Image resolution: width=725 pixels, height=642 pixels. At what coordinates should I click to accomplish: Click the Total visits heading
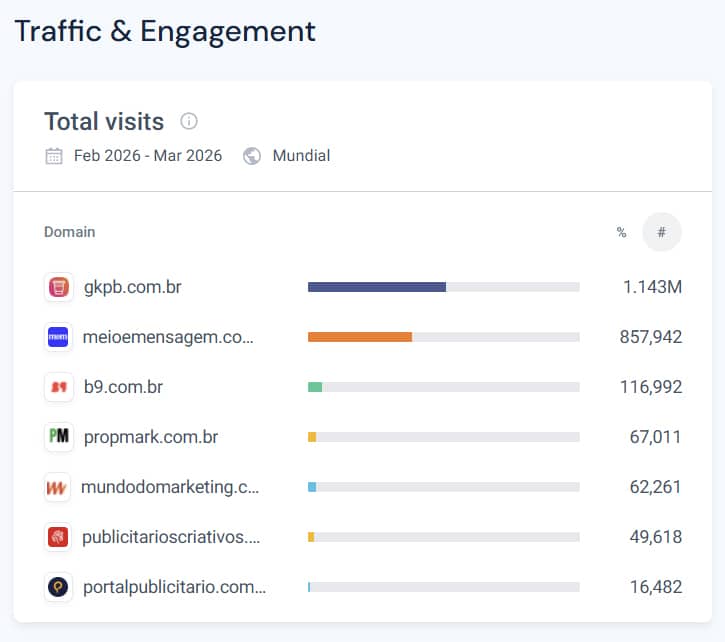tap(104, 122)
